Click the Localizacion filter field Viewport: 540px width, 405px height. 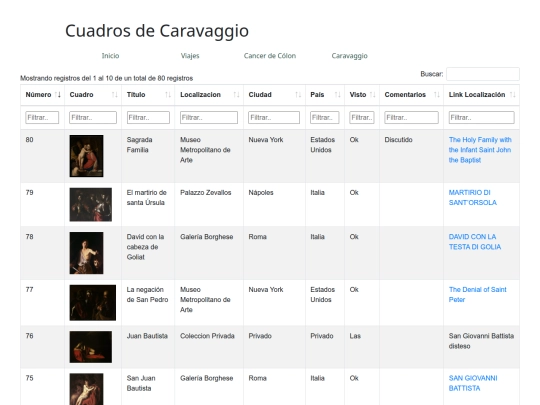click(209, 117)
